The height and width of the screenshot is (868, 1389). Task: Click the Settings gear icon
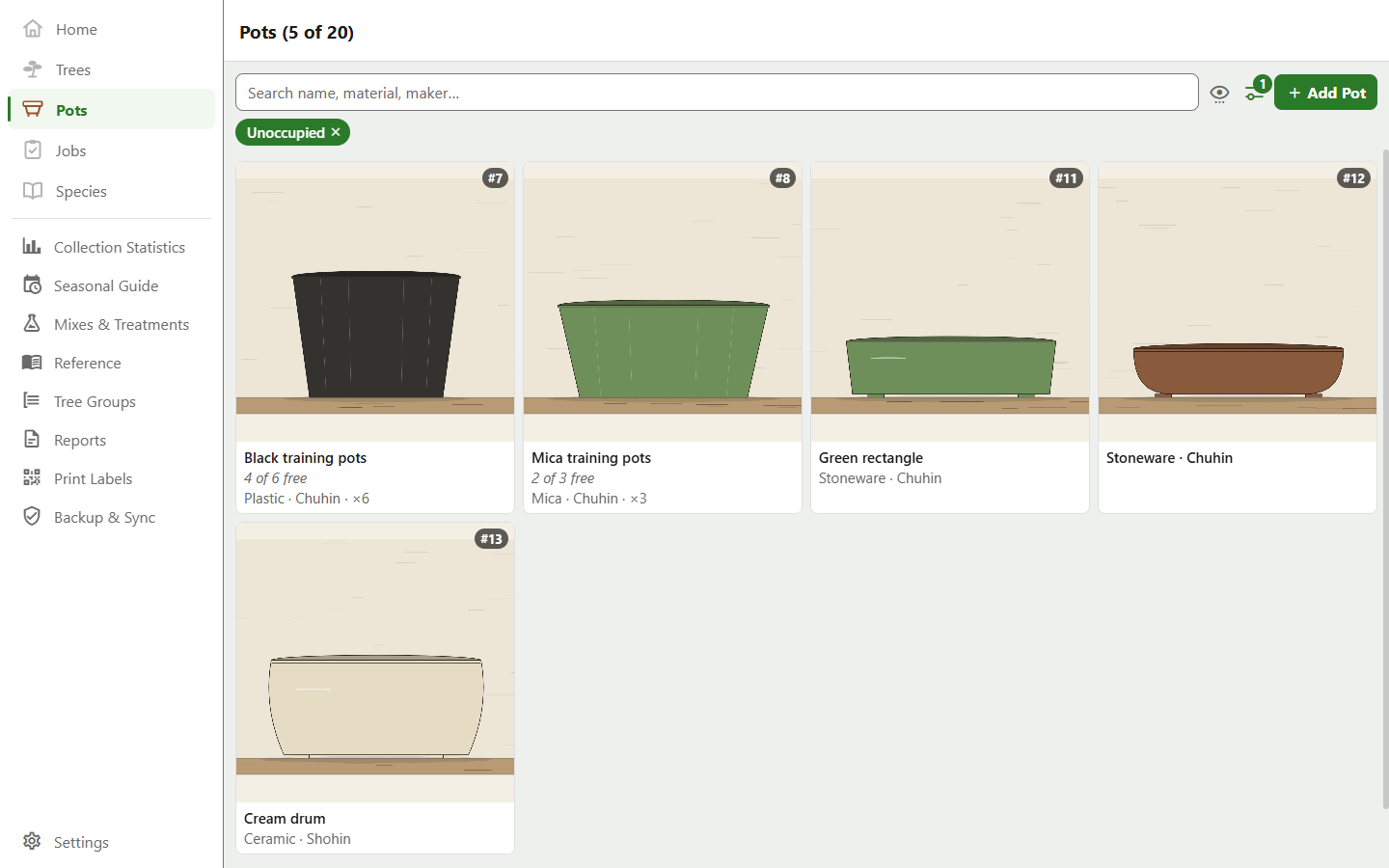click(x=32, y=842)
